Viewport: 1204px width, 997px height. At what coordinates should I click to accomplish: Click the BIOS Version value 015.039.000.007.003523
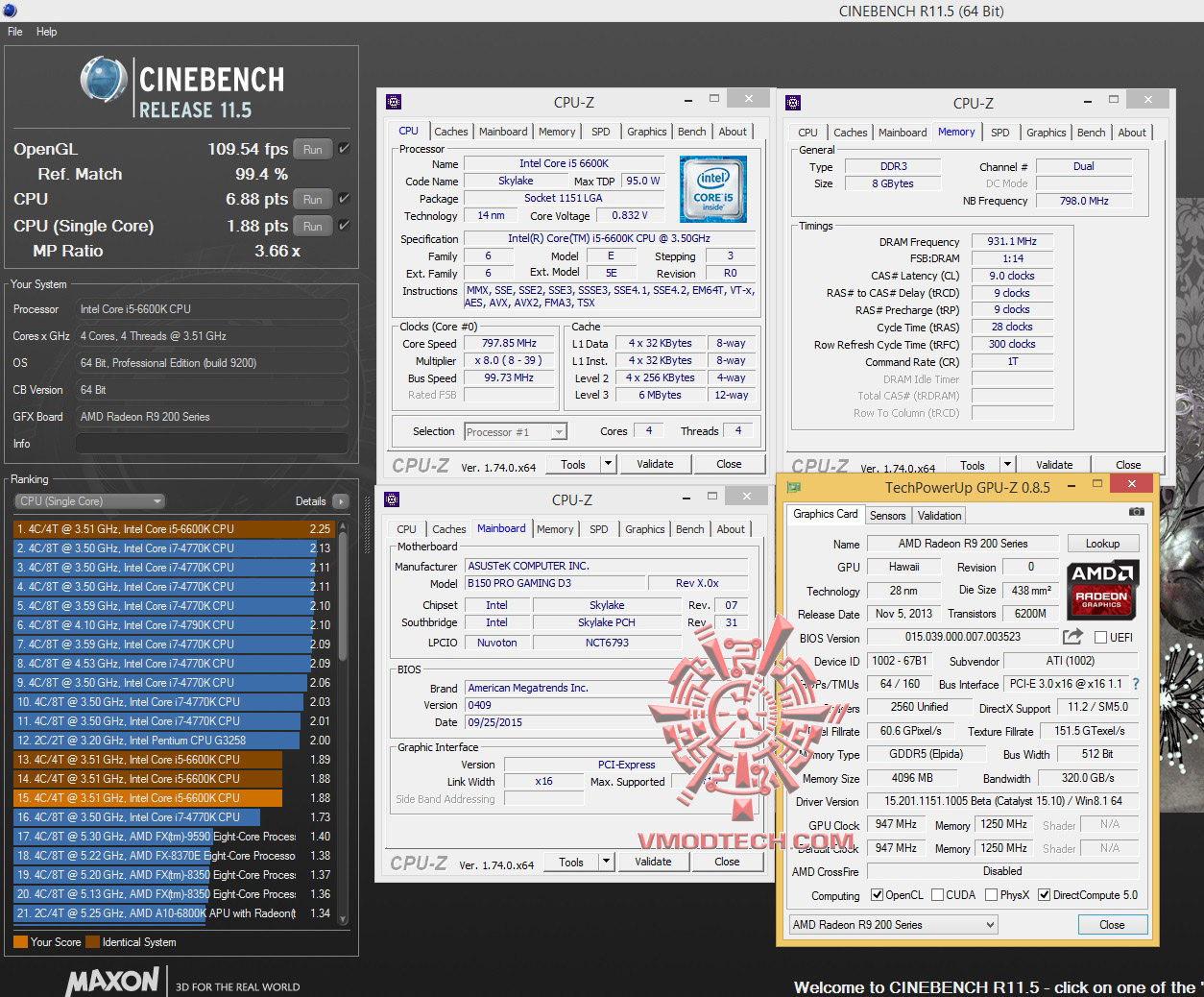(962, 637)
